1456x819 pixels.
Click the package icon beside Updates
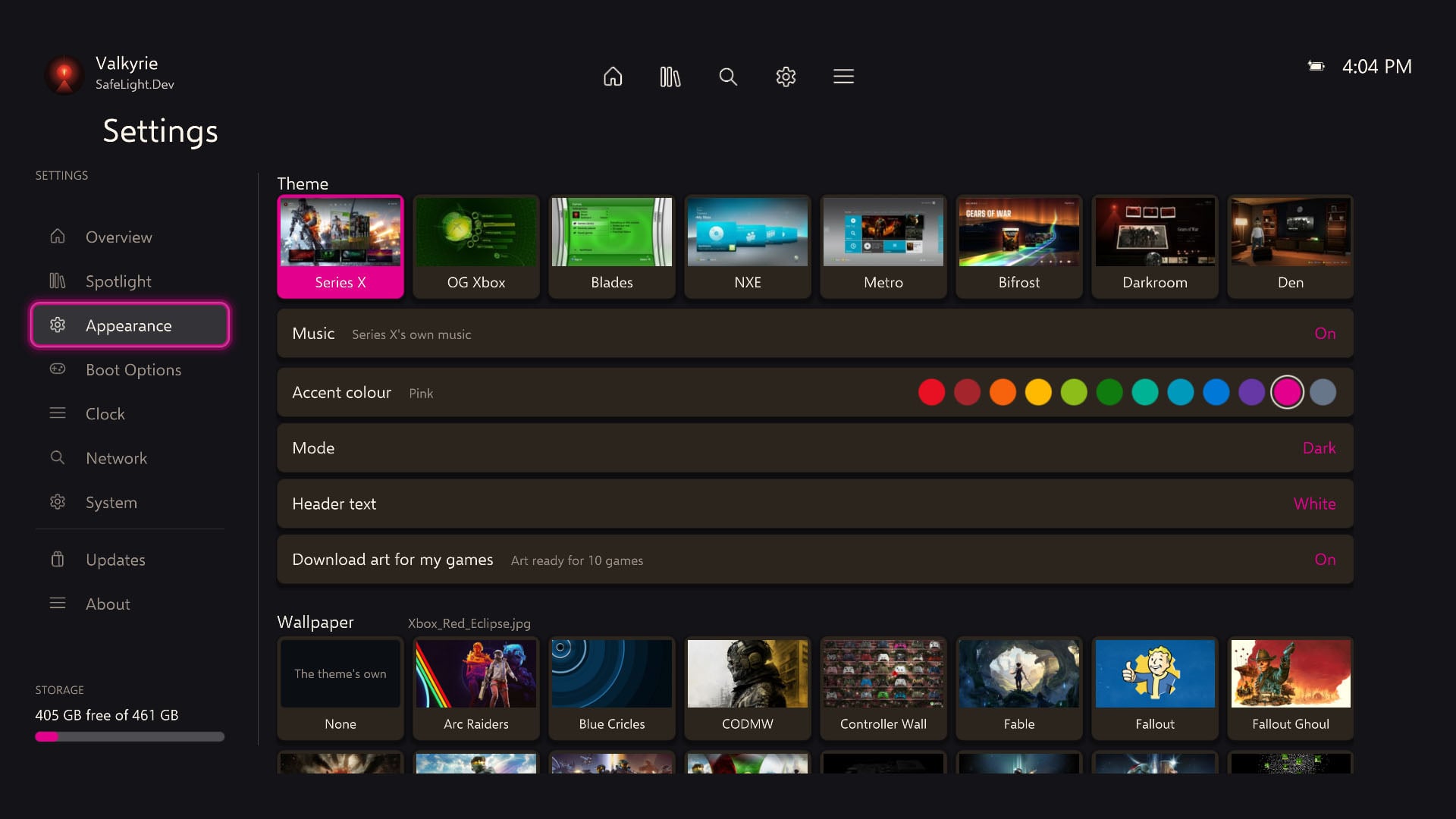[58, 560]
